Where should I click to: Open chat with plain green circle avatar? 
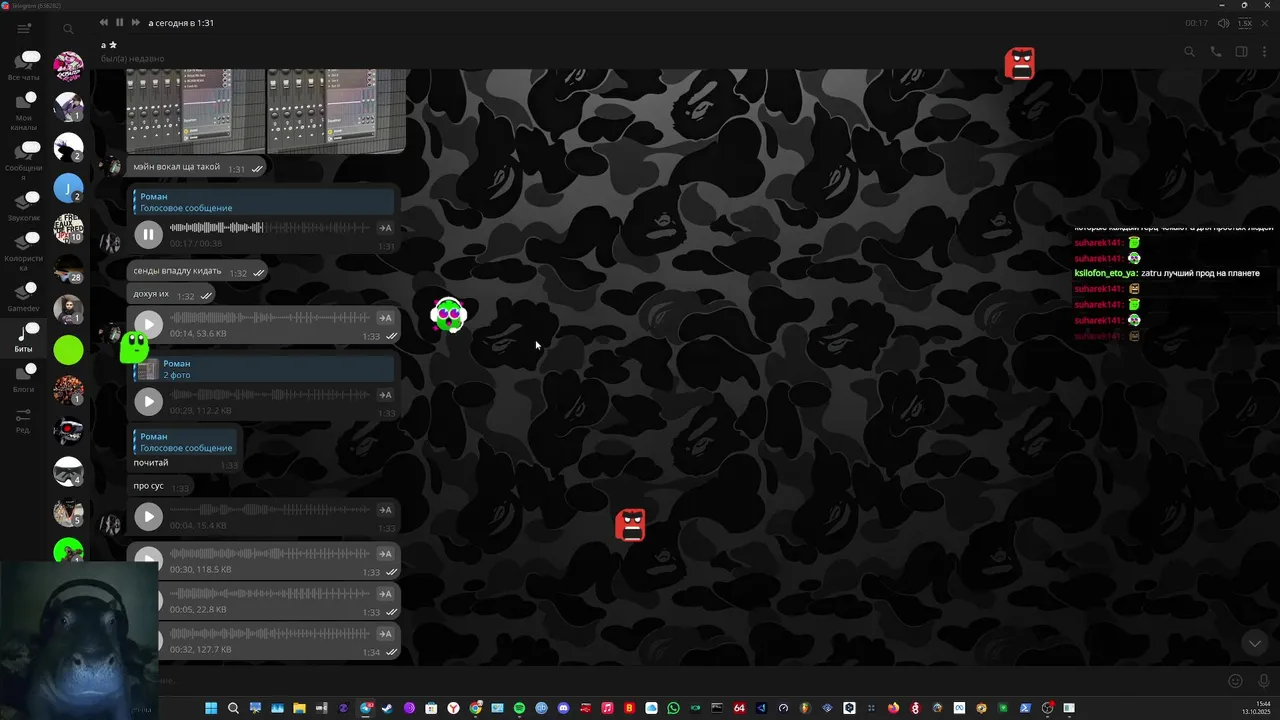[68, 350]
